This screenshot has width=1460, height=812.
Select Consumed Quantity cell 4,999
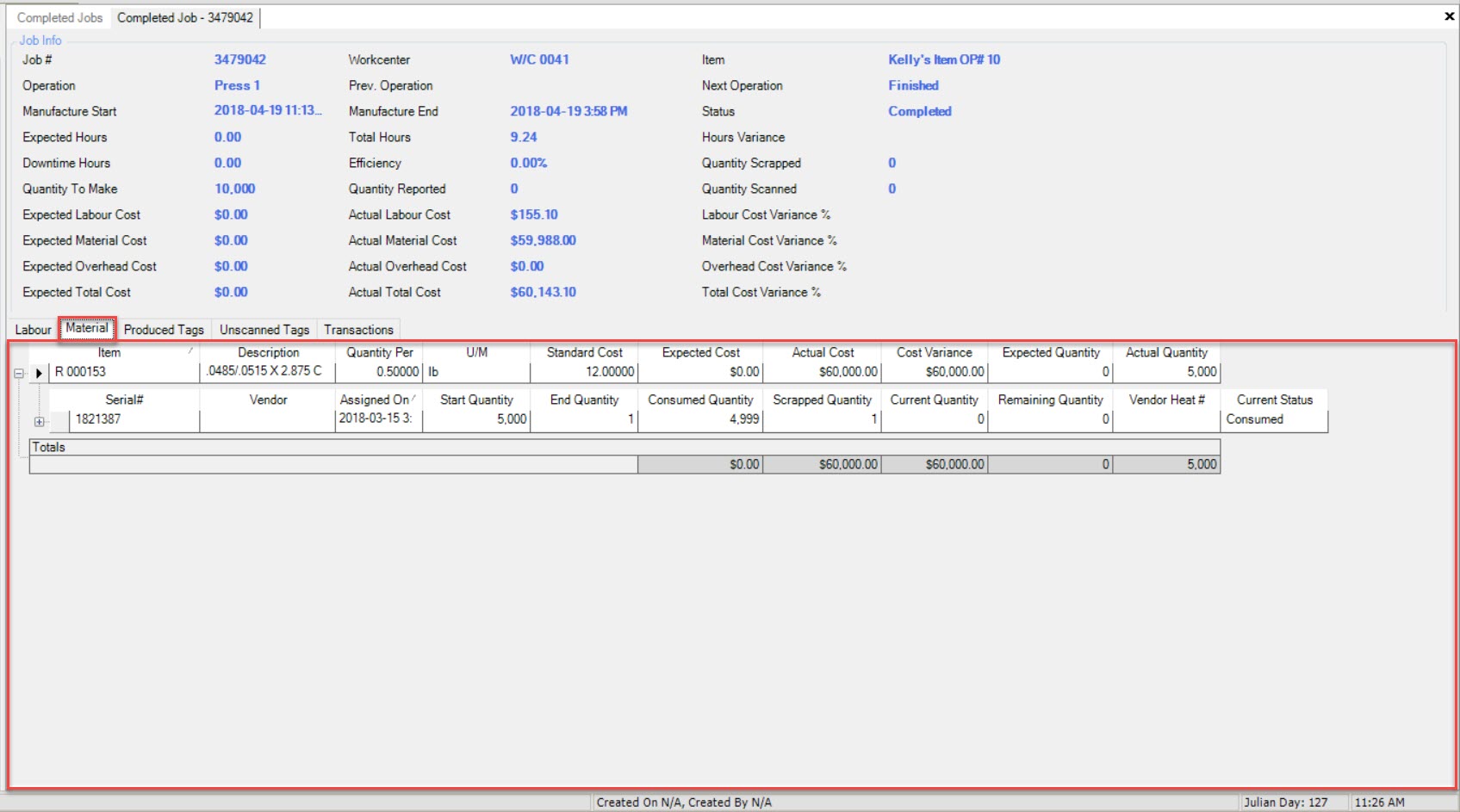700,419
